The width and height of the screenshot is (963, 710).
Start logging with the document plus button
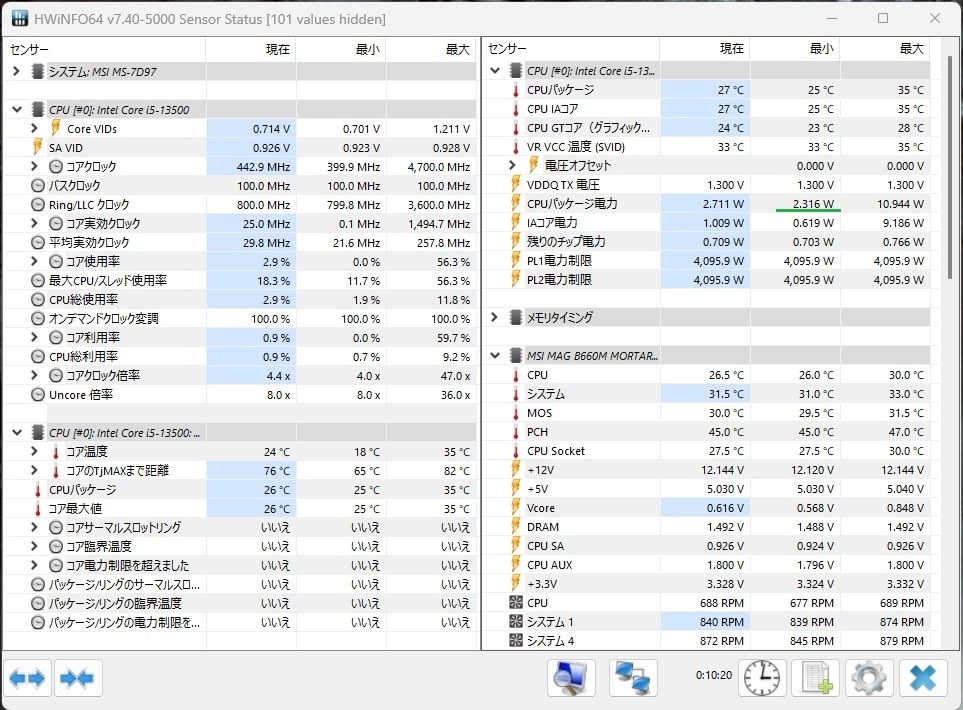coord(816,678)
